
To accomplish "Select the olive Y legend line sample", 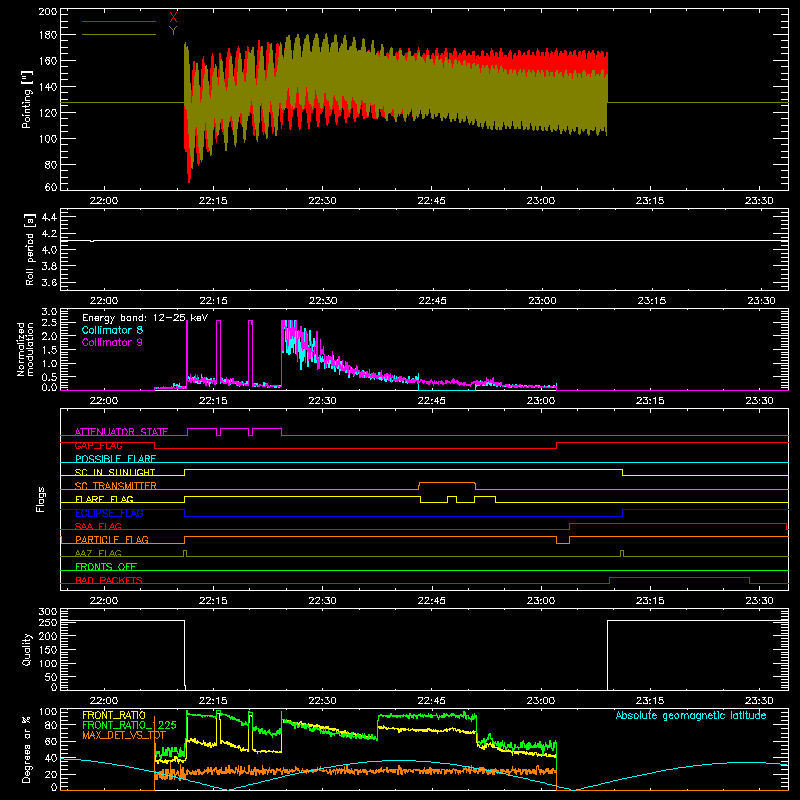I will pyautogui.click(x=119, y=35).
